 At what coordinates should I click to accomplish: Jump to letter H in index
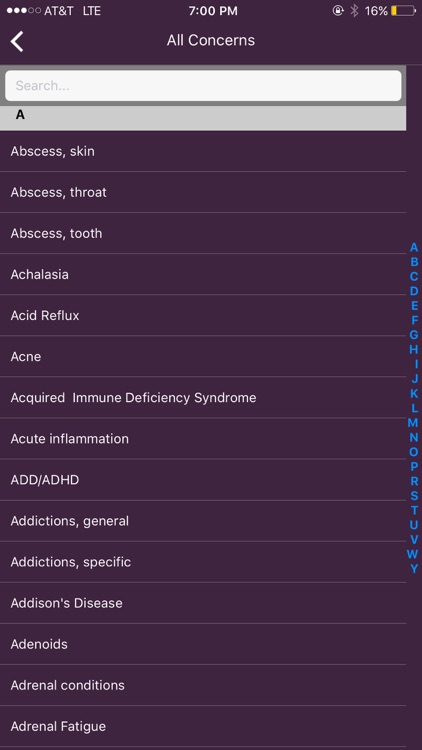coord(414,350)
